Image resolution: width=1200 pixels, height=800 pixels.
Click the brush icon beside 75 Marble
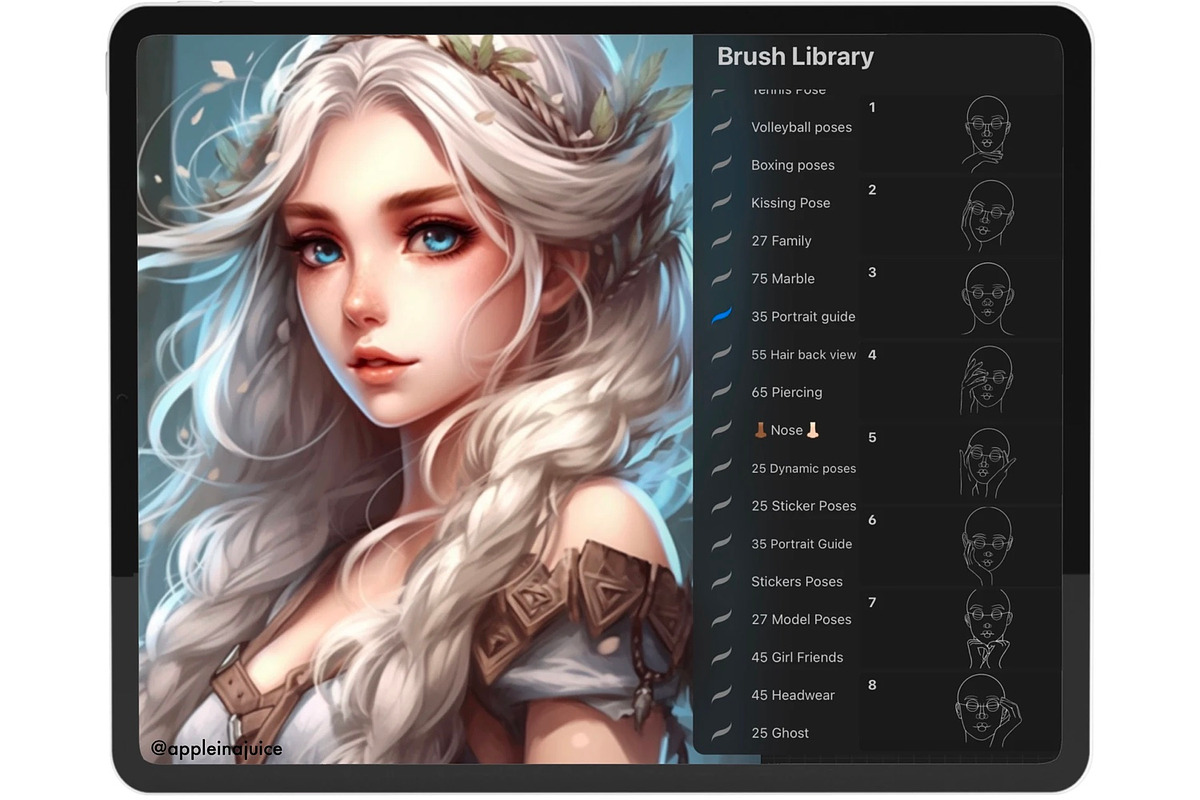pos(721,278)
